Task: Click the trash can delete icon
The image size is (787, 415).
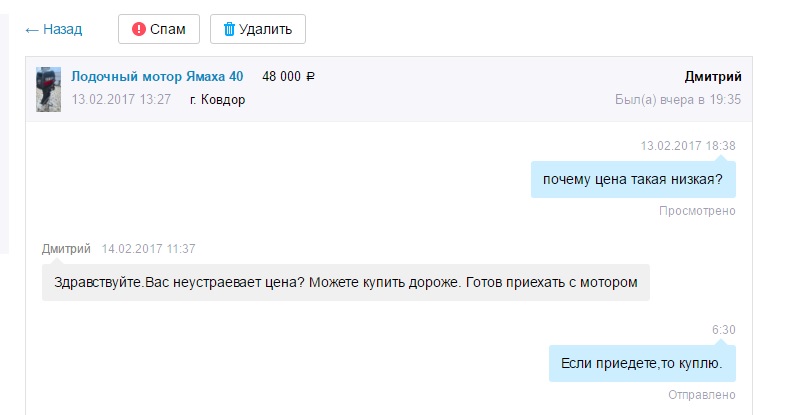Action: [229, 29]
